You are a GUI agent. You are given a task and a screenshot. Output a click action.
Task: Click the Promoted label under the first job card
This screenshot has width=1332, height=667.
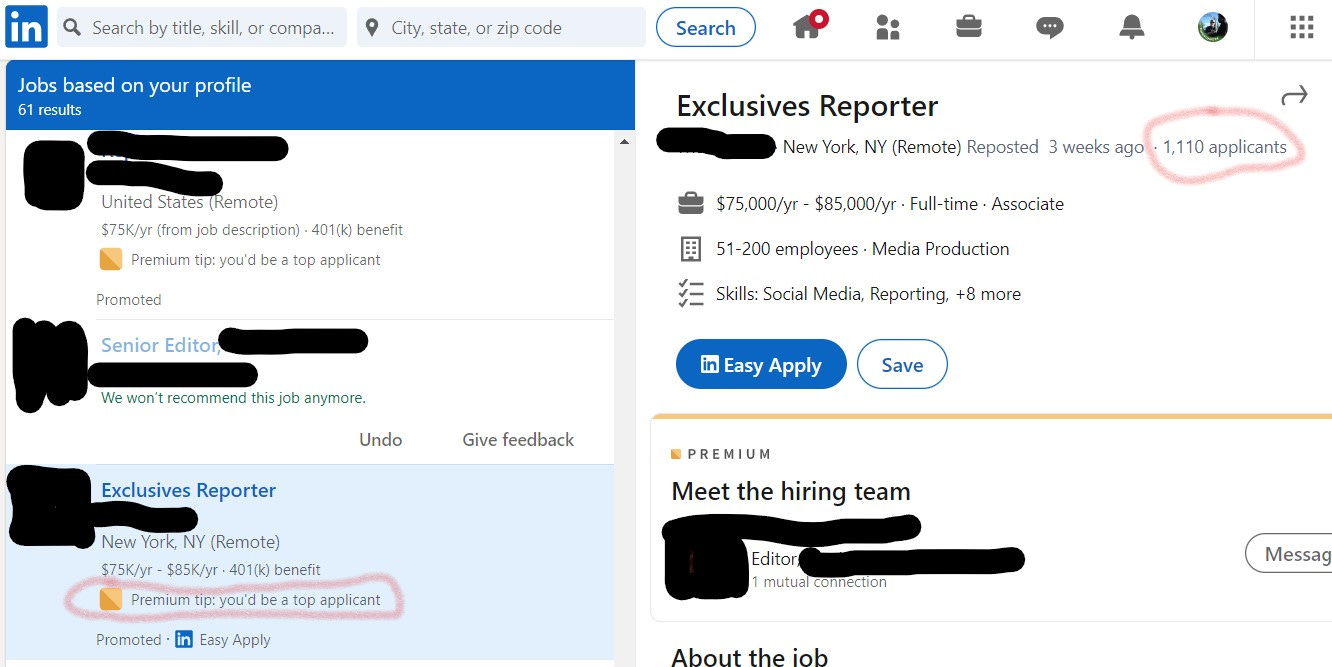point(129,300)
